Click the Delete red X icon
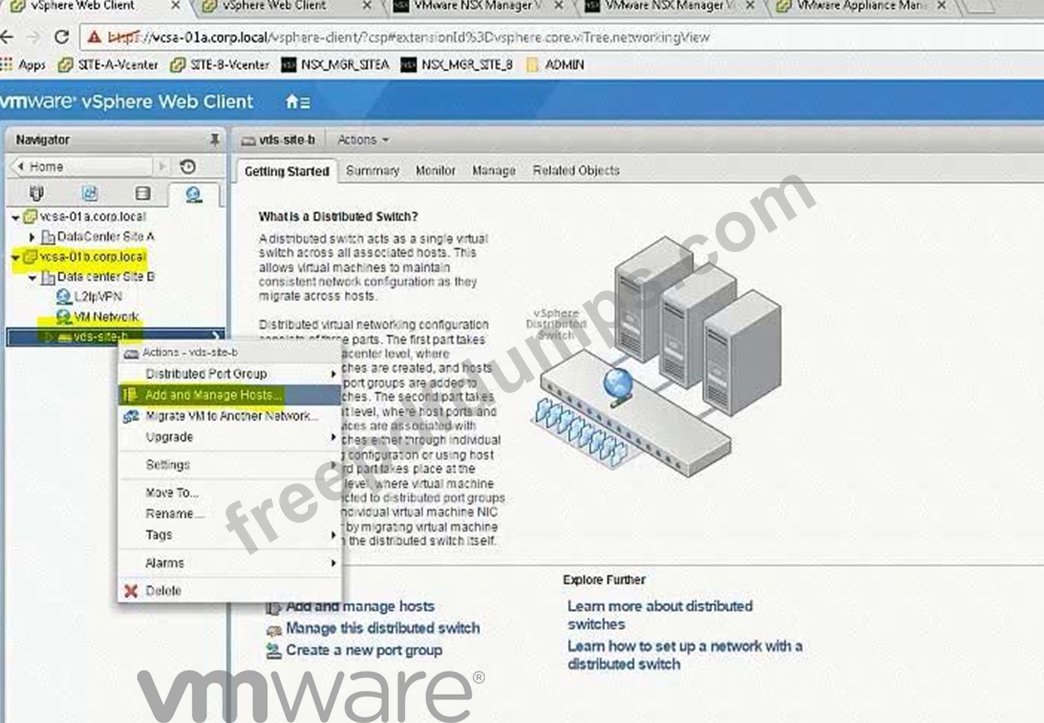Viewport: 1044px width, 723px height. (131, 591)
